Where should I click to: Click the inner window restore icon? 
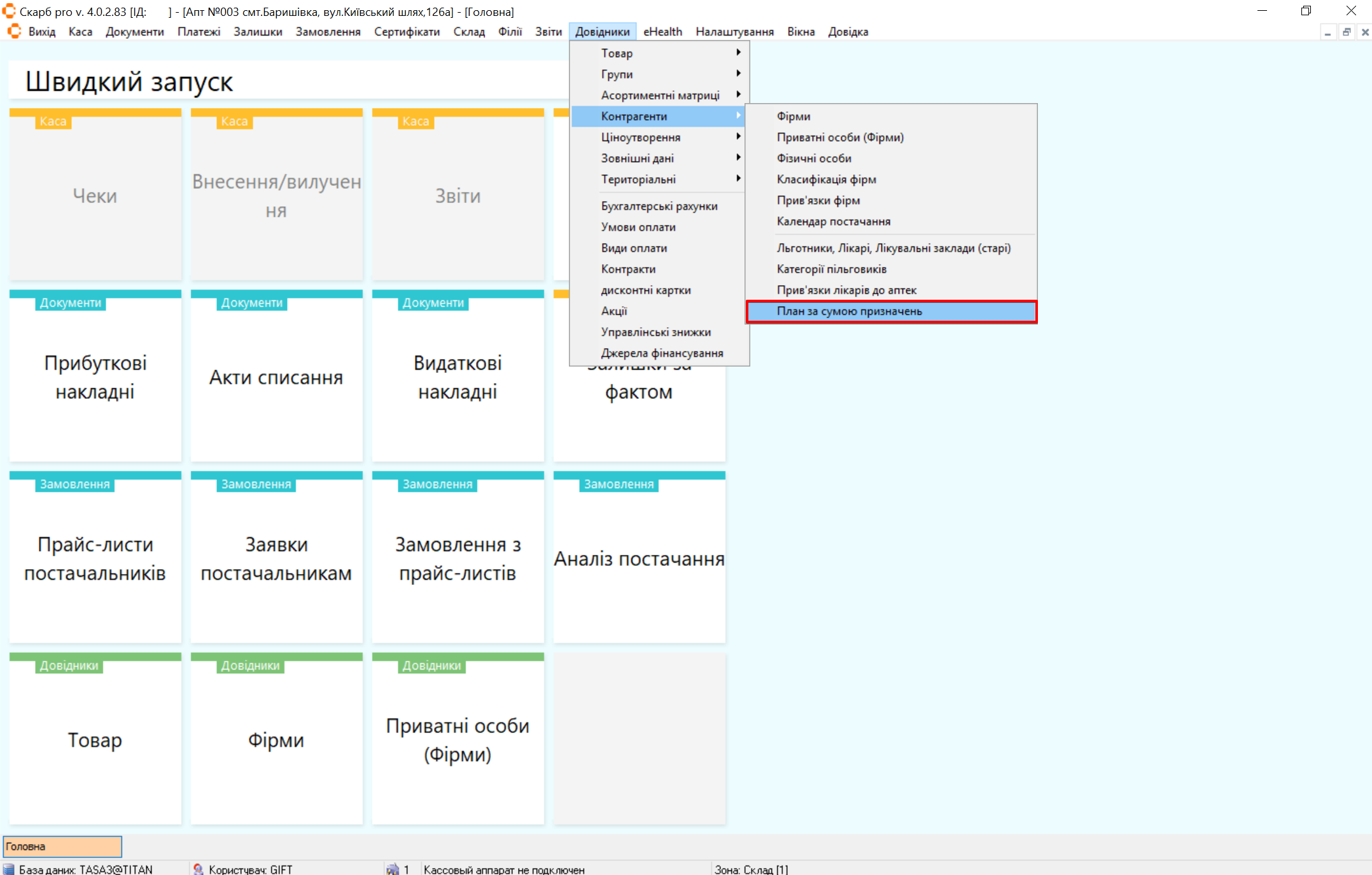pos(1346,32)
